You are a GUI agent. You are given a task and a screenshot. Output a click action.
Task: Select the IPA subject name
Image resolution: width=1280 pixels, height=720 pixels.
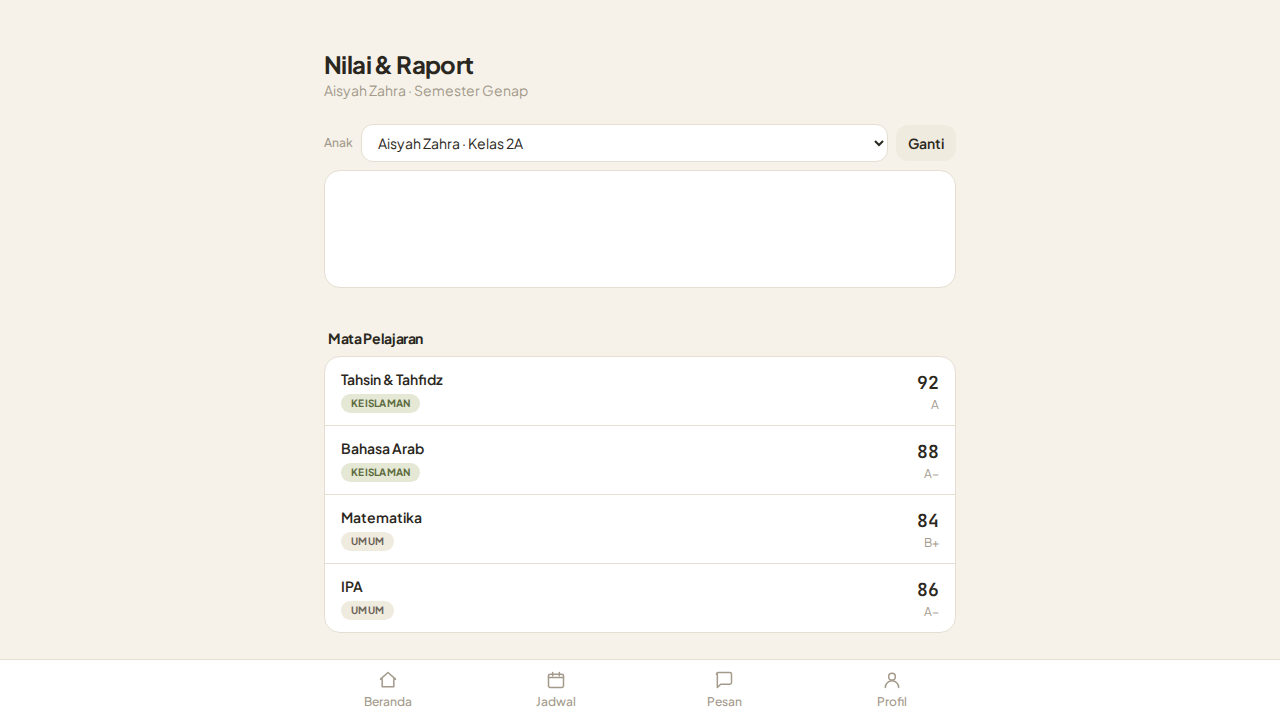(352, 587)
